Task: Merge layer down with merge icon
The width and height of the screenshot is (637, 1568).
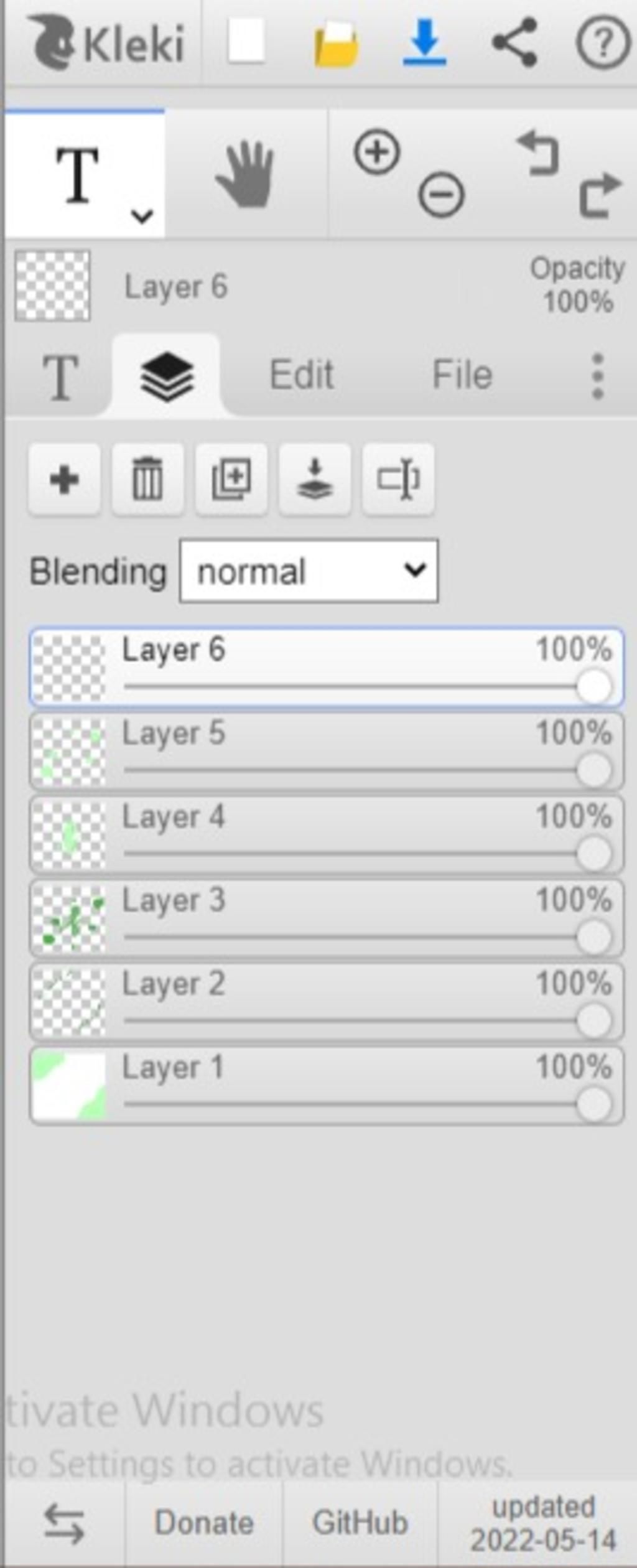Action: [x=315, y=480]
